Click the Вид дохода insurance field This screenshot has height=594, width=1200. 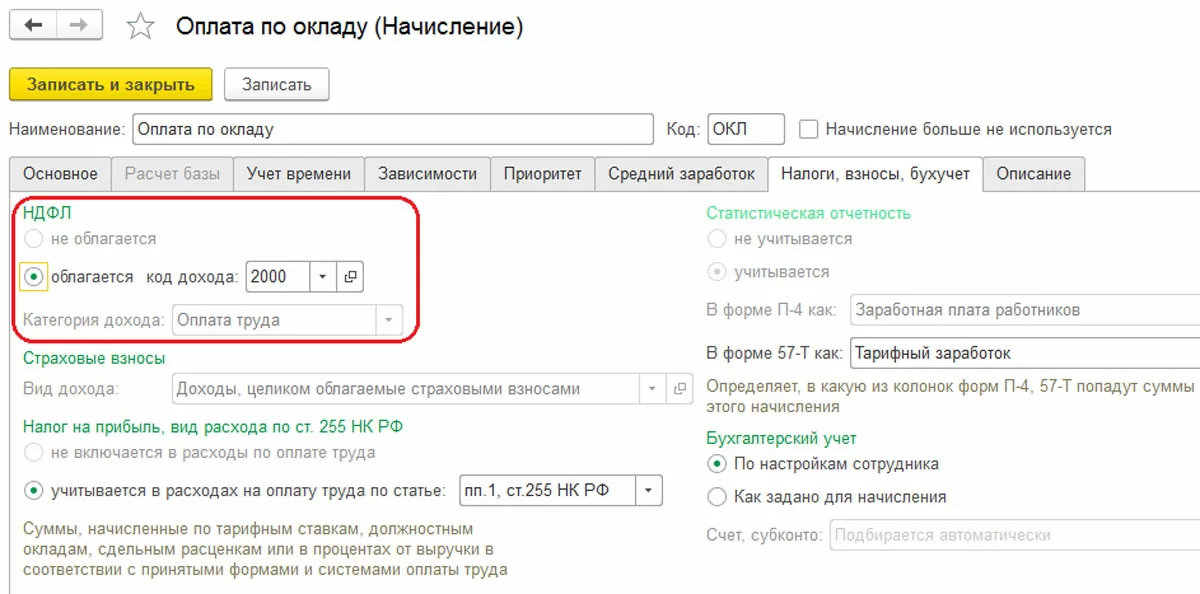[405, 389]
